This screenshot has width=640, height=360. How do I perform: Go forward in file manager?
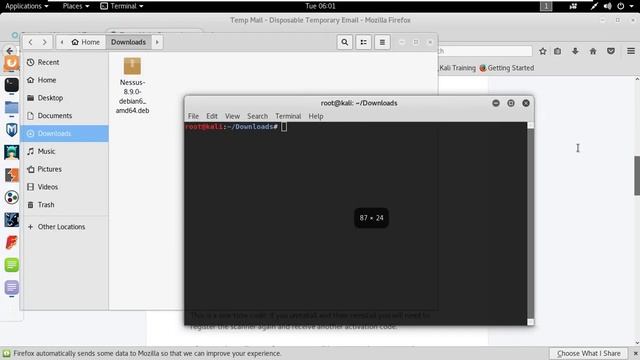tap(44, 42)
